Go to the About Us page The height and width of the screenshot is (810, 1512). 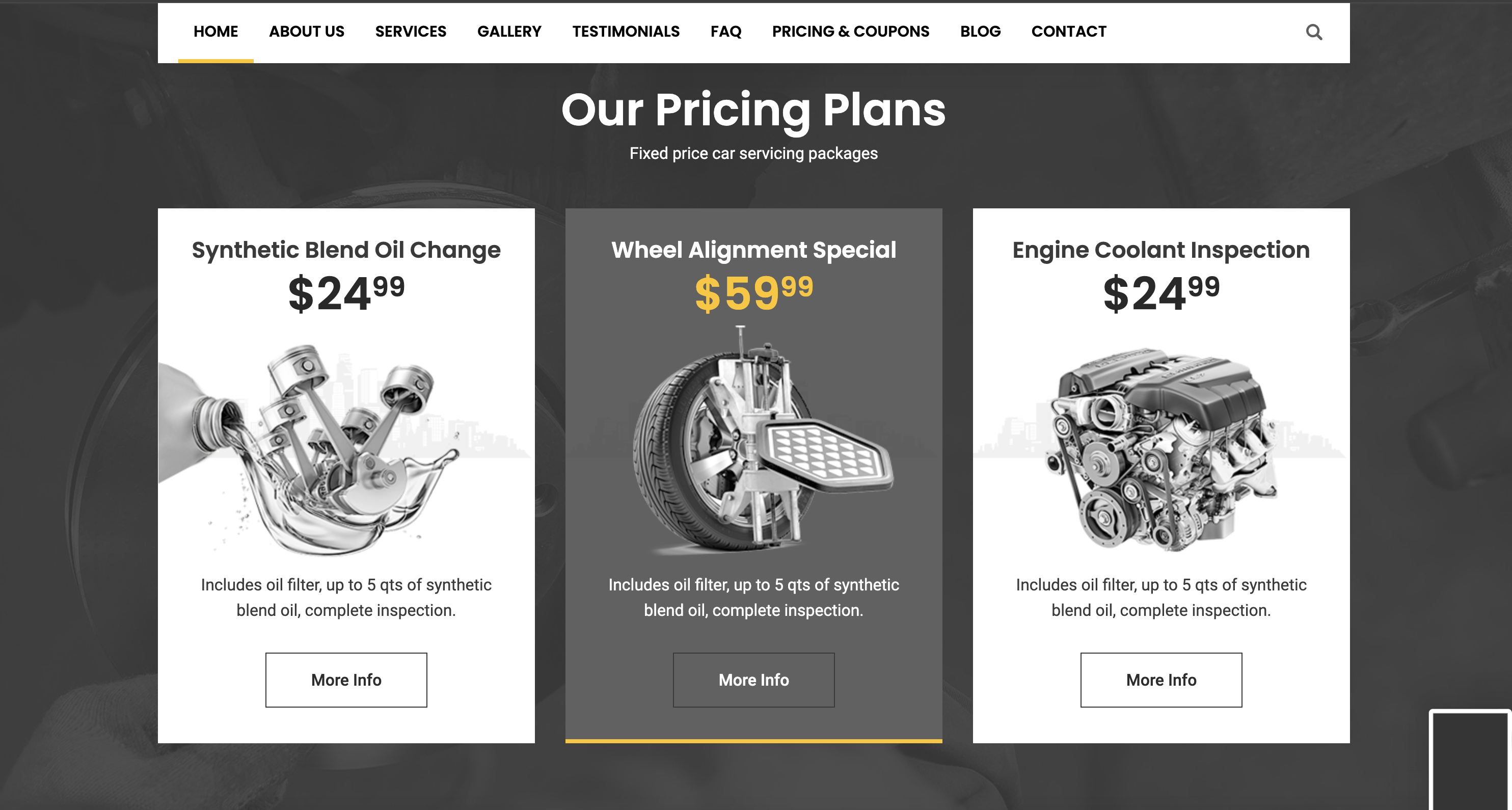click(x=306, y=32)
